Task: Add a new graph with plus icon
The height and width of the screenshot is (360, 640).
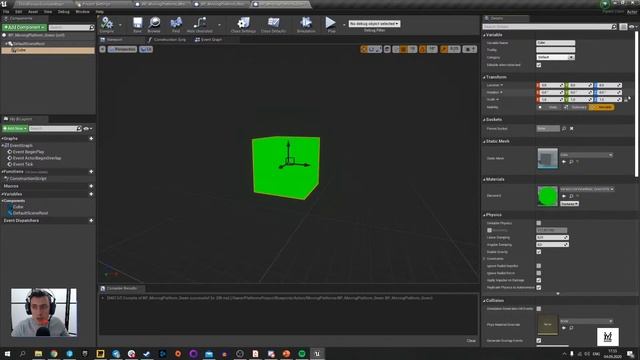Action: tap(91, 139)
